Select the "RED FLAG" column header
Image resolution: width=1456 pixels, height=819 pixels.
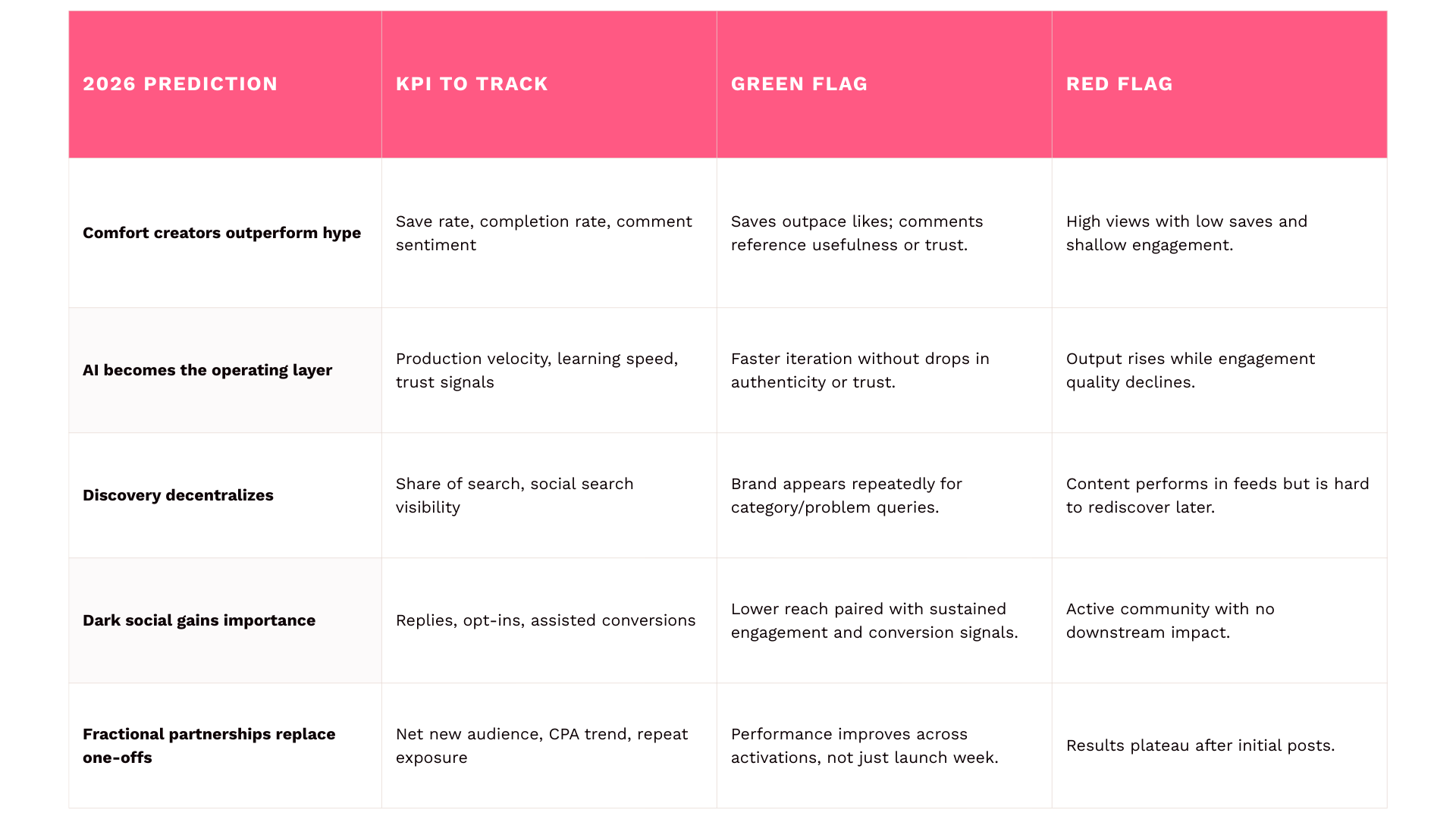point(1119,84)
